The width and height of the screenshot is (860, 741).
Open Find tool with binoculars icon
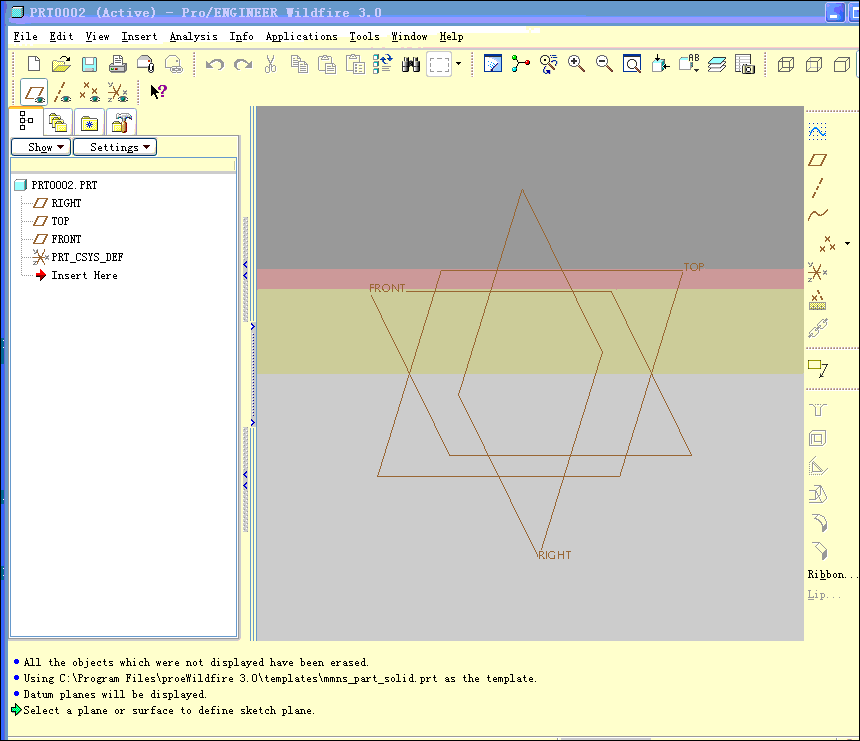point(410,64)
